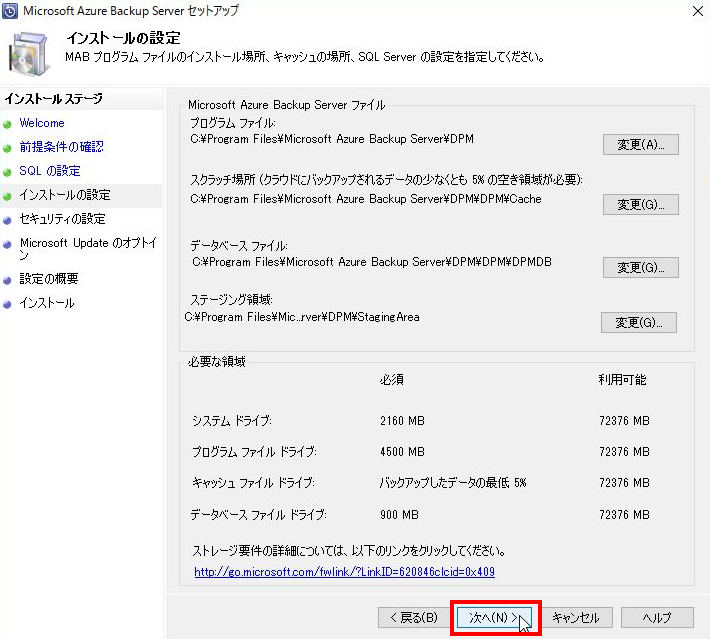The image size is (710, 639).
Task: Click データベース ファイル ドライブ label
Action: tap(258, 514)
